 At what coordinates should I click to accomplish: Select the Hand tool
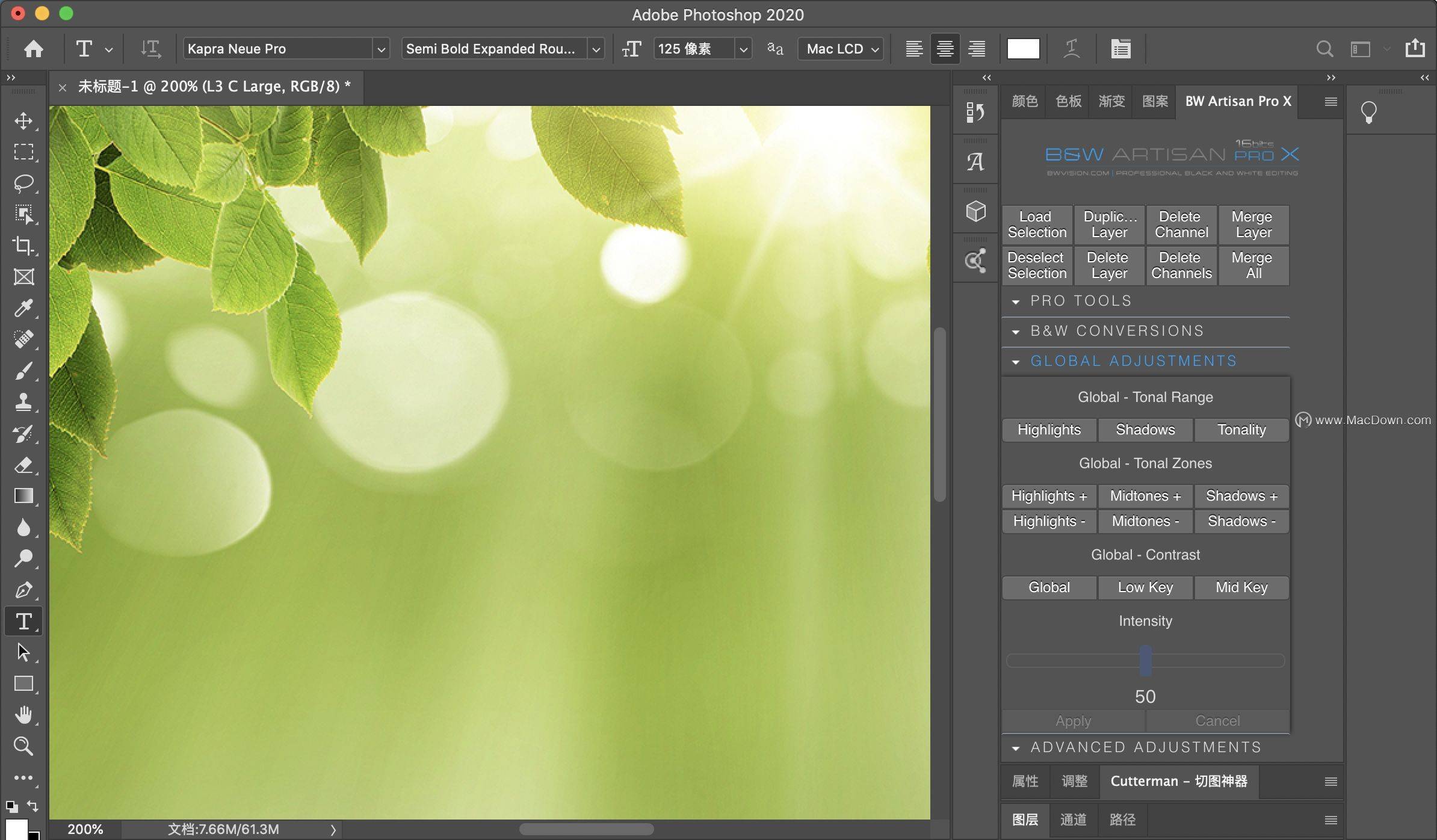click(x=23, y=715)
